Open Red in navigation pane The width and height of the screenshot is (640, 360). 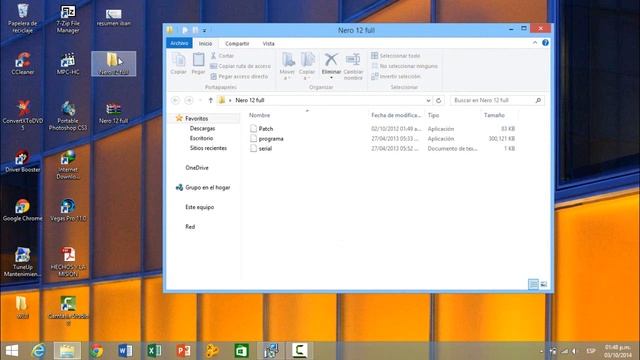190,227
